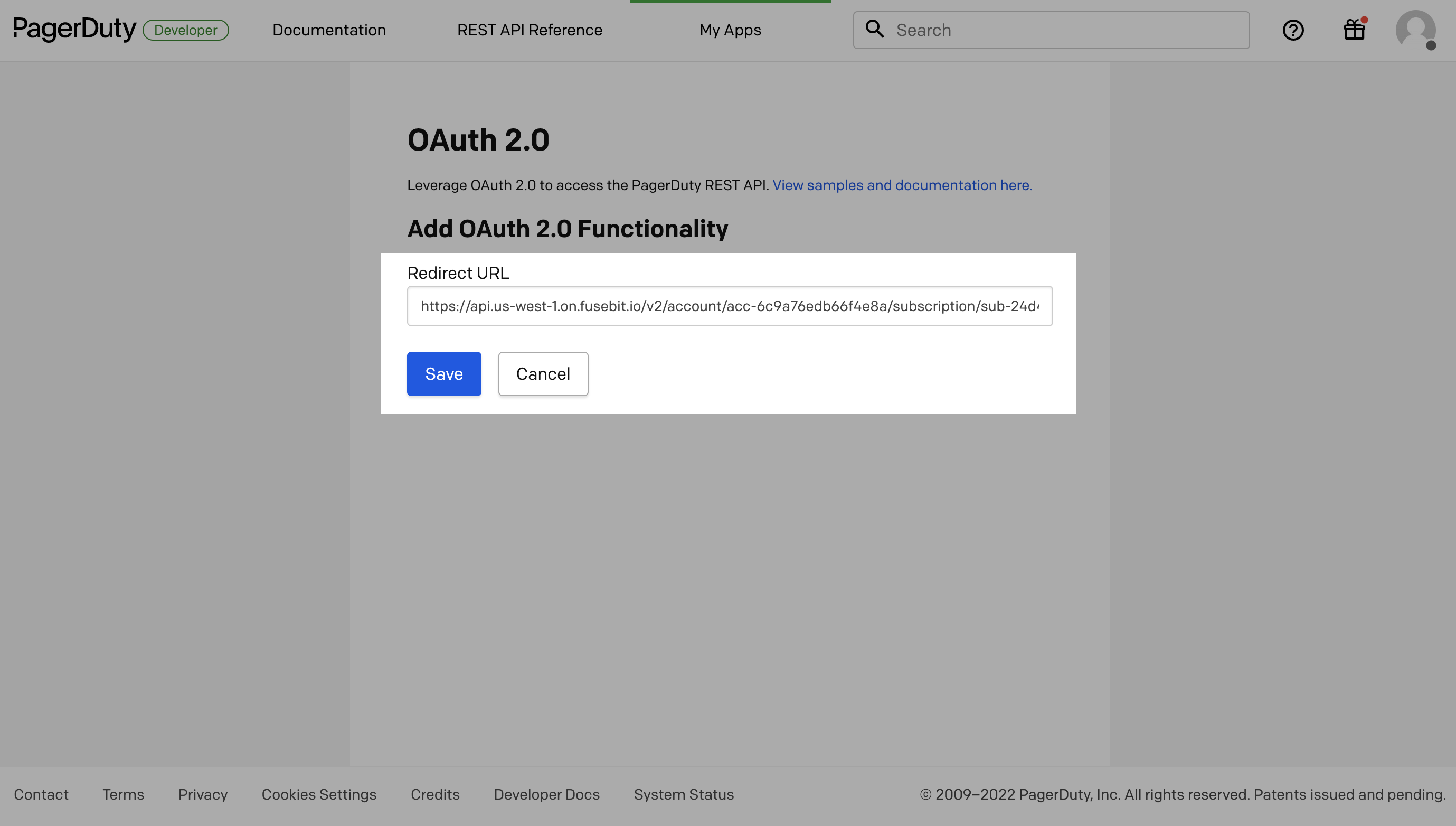Screen dimensions: 1456x826
Task: Click the PagerDuty logo
Action: (x=74, y=29)
